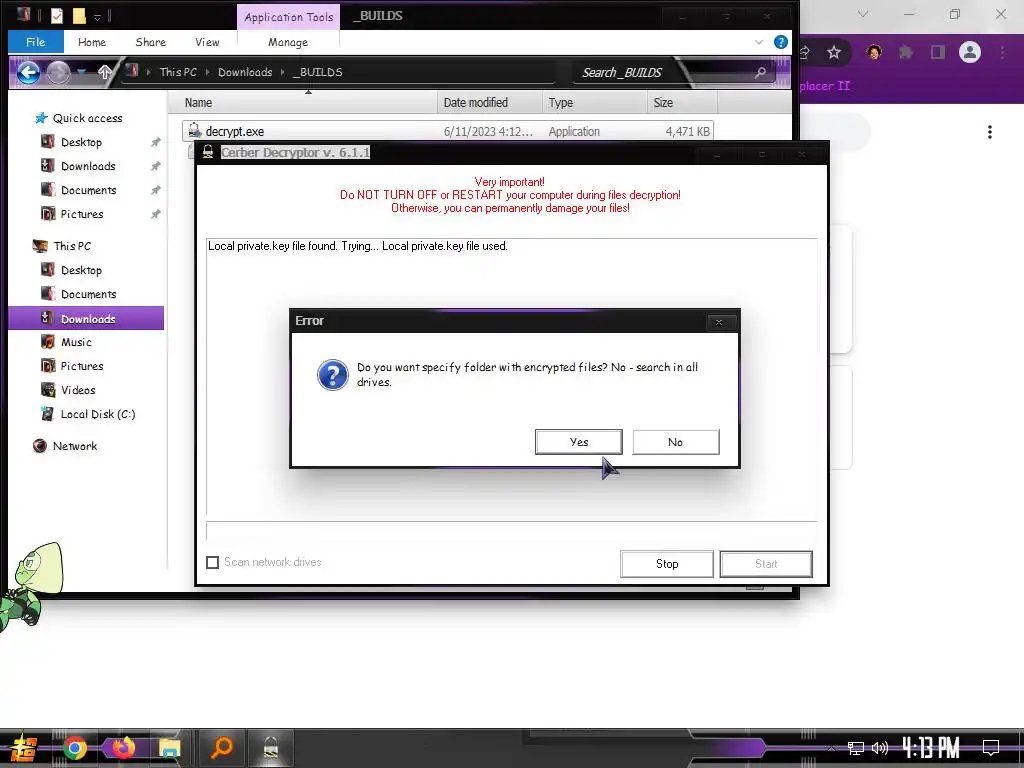This screenshot has width=1024, height=768.
Task: Click the Start button in Cerber Decryptor
Action: click(x=766, y=564)
